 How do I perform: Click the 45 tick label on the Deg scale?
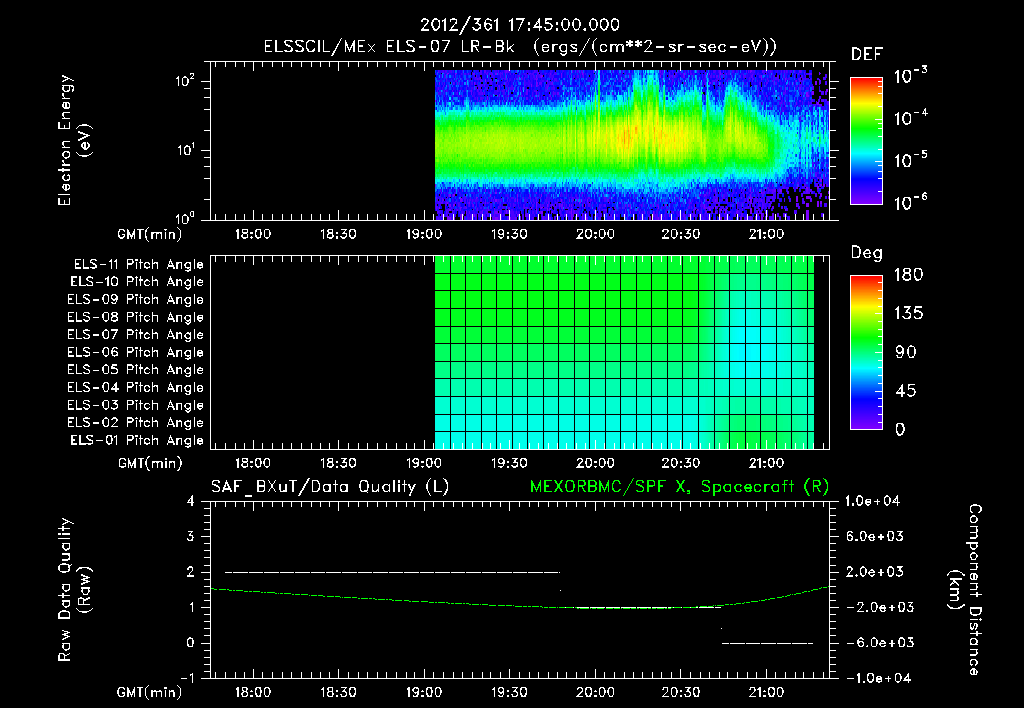pos(906,391)
